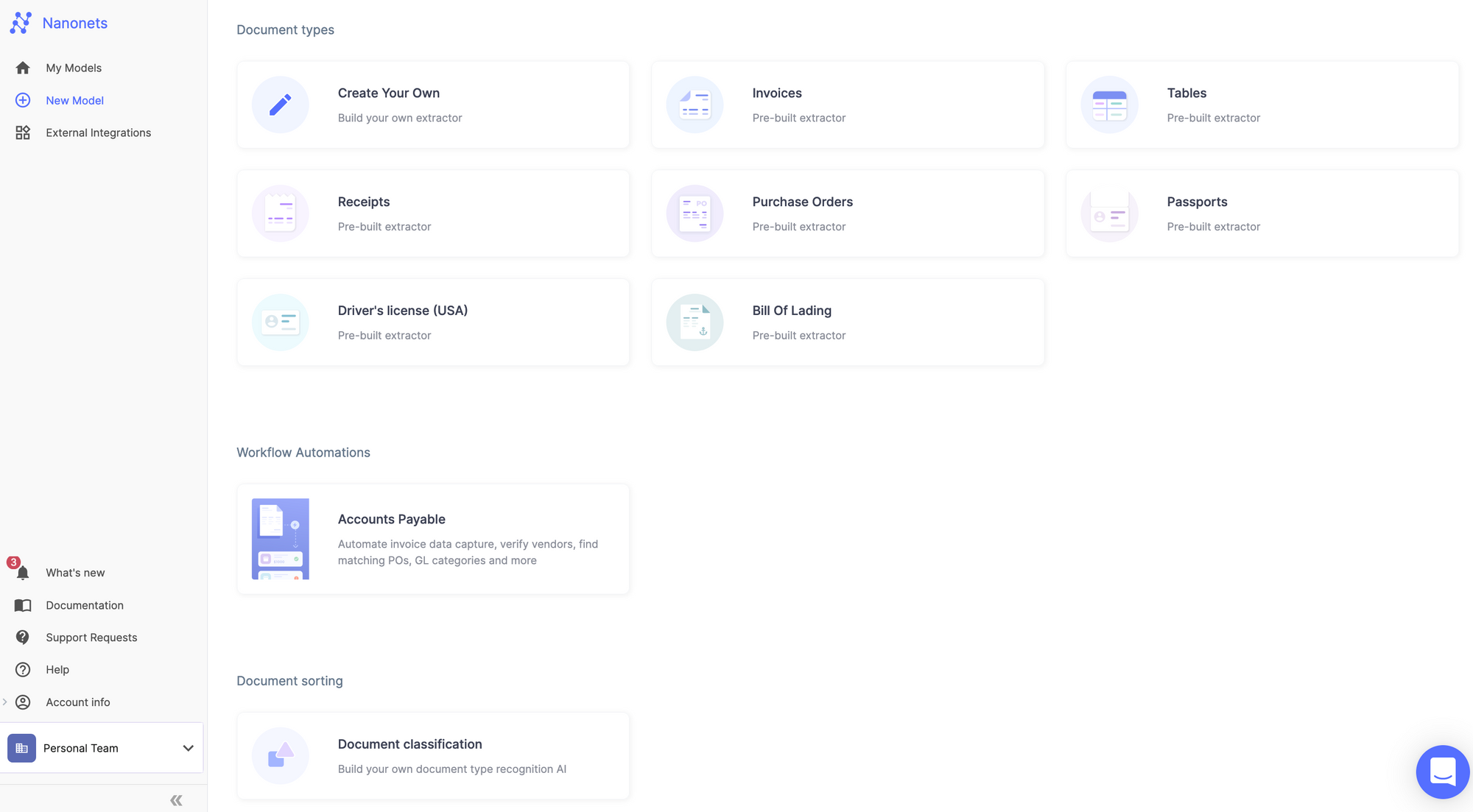Expand the Account info arrow
This screenshot has width=1473, height=812.
click(x=5, y=702)
